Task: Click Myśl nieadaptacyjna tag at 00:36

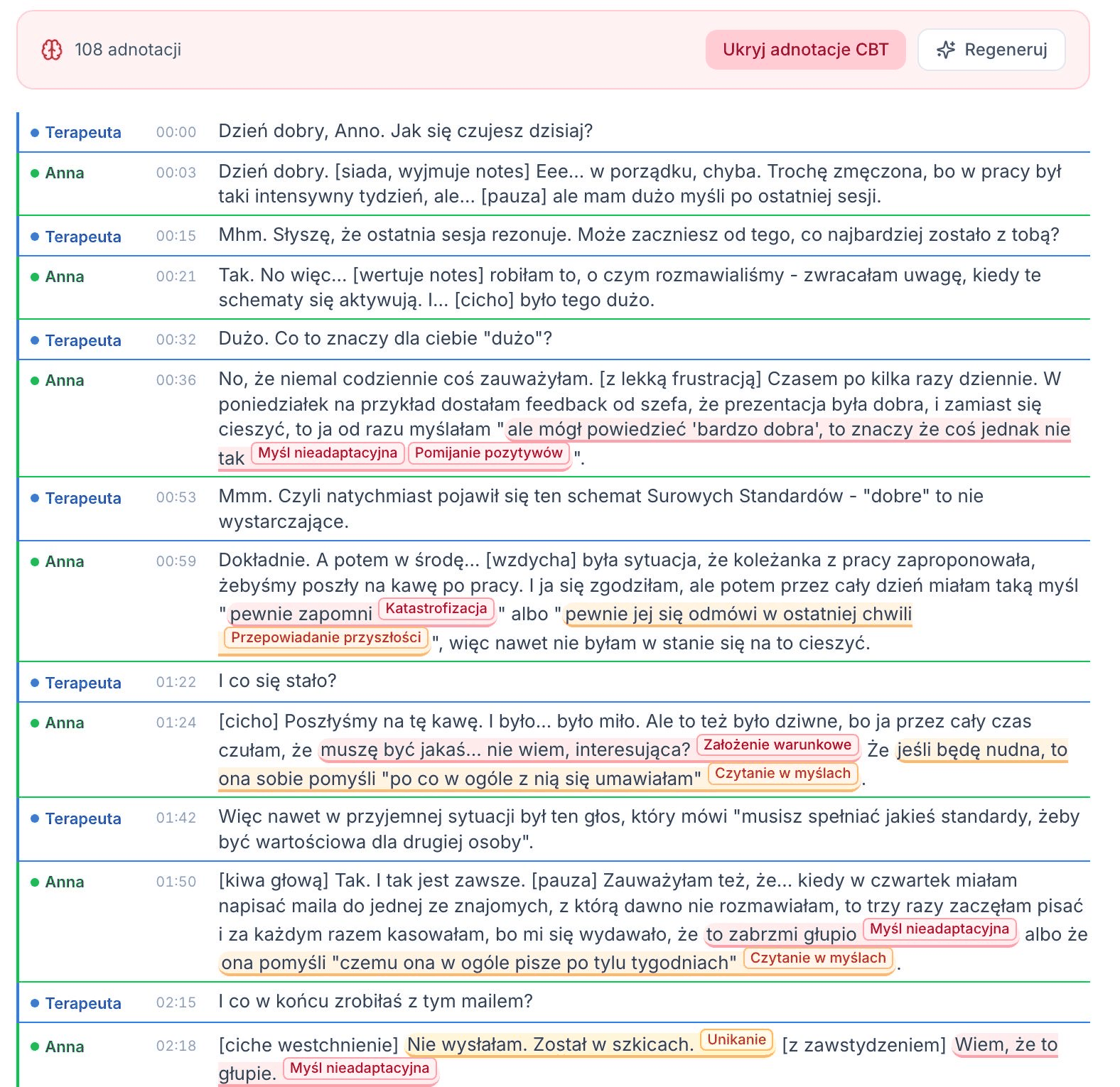Action: click(x=328, y=453)
